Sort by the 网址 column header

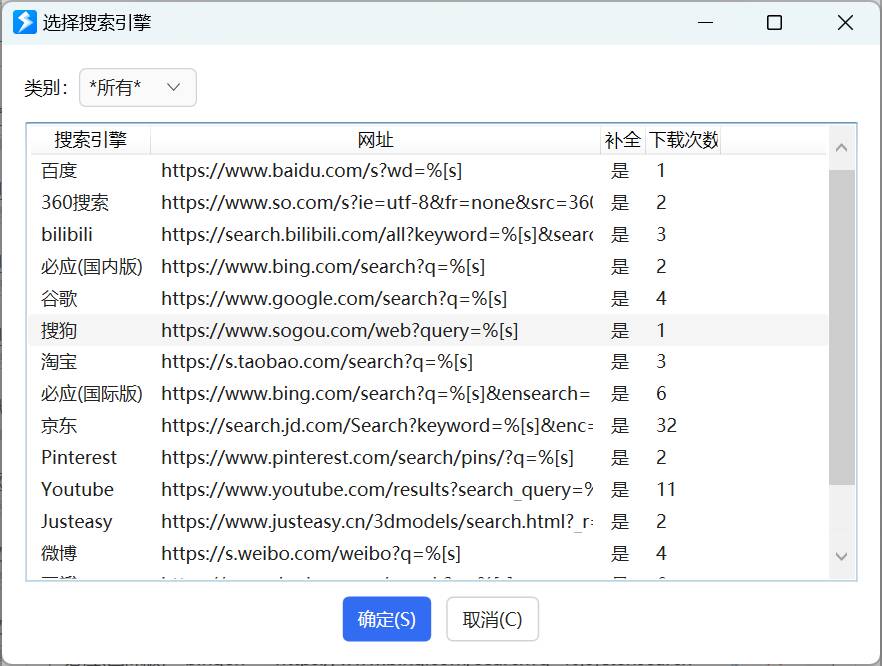[375, 140]
